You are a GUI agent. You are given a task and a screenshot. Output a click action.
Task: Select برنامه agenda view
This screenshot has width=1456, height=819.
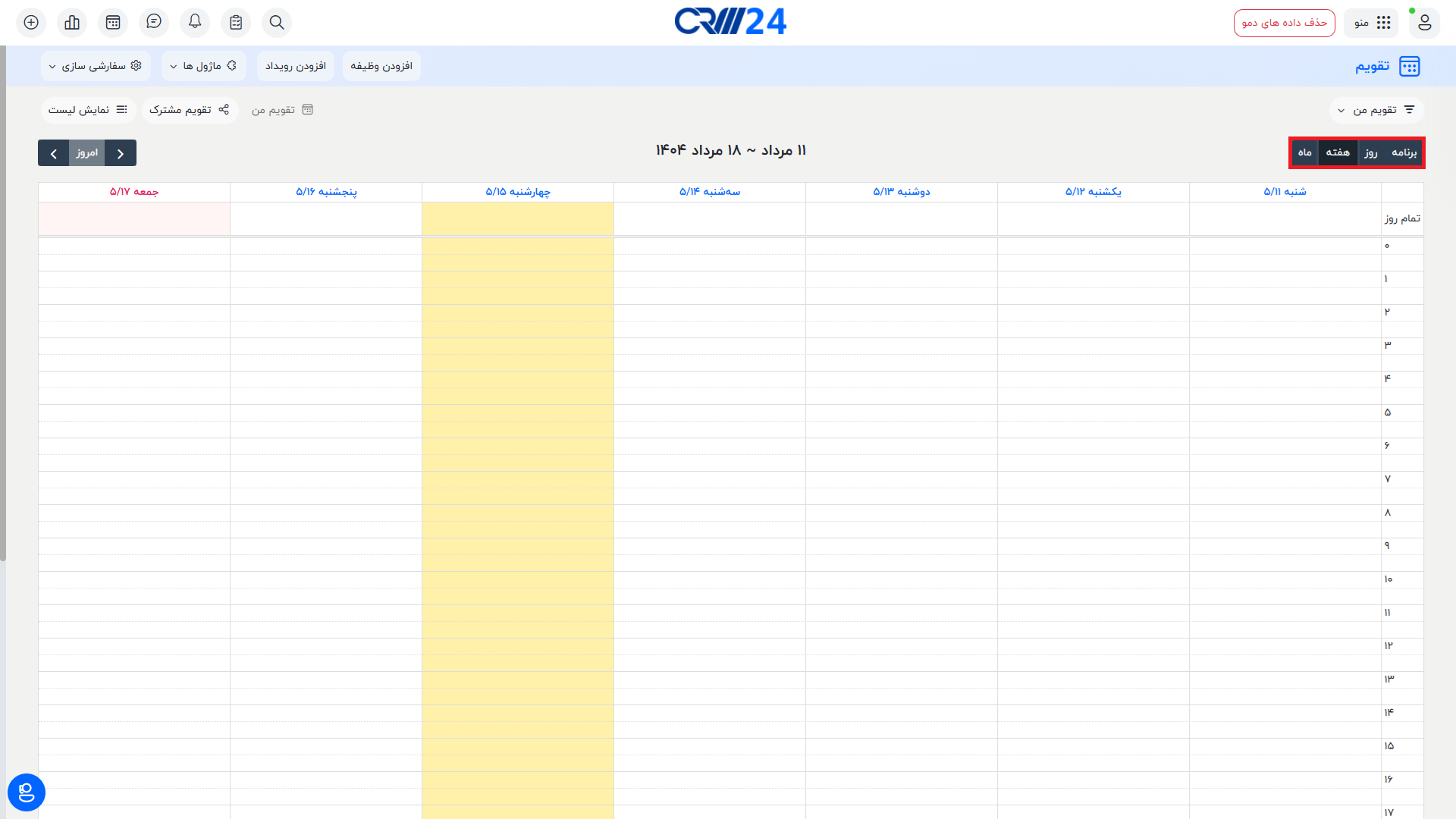[1404, 152]
